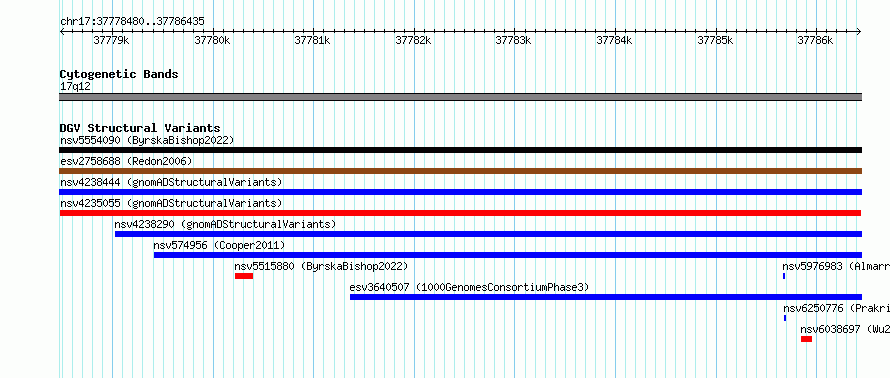
Task: Select the blue esv3640507 variant bar
Action: [606, 297]
